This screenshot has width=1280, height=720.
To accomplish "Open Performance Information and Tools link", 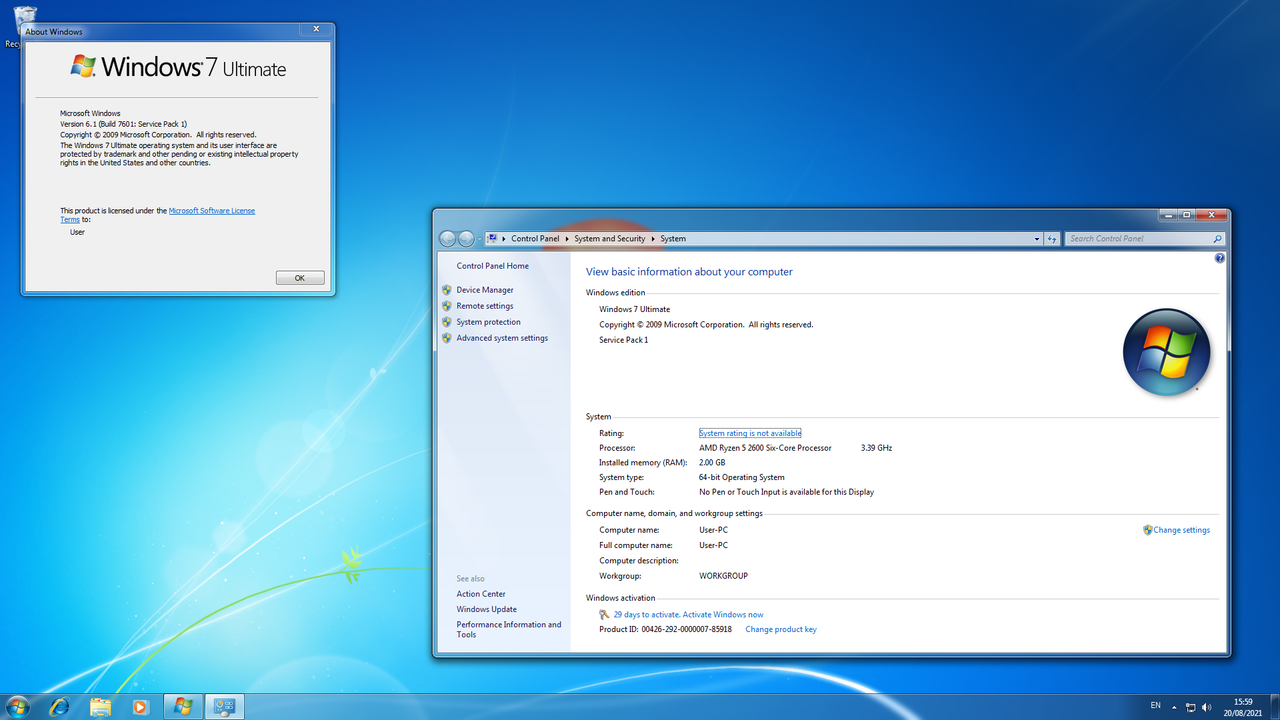I will click(509, 629).
